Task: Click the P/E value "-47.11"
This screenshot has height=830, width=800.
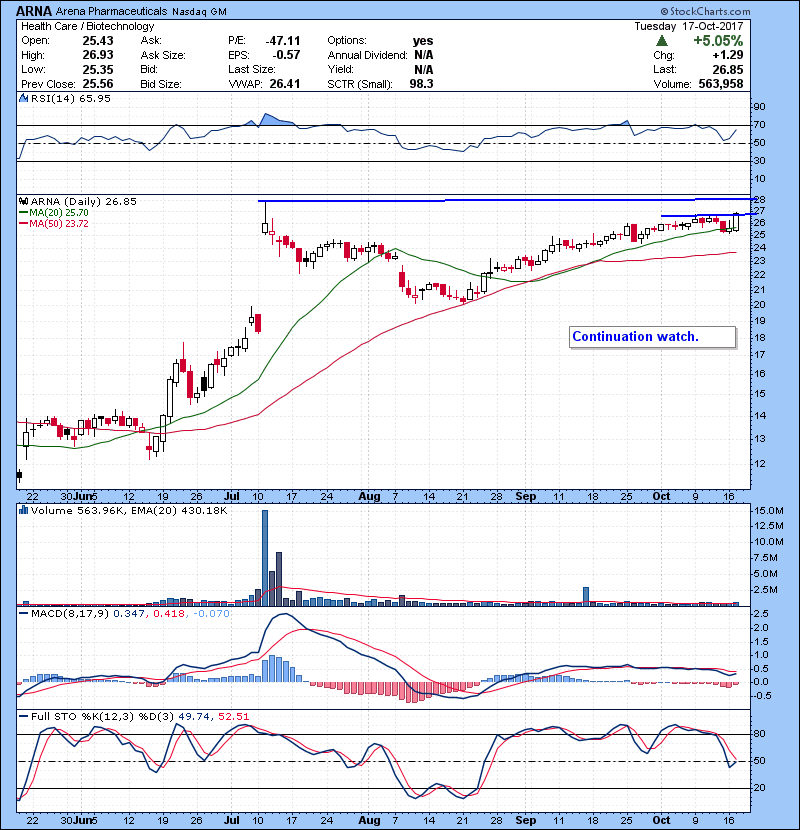Action: pos(283,41)
